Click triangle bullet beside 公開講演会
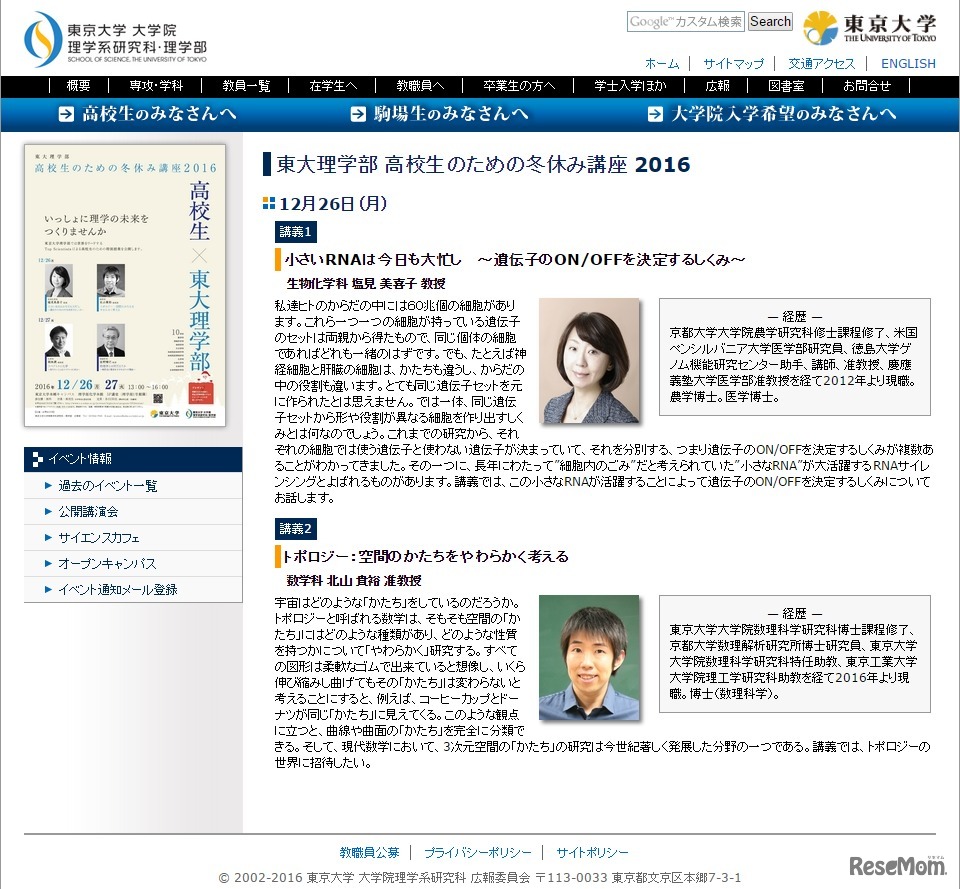The image size is (960, 889). pos(48,511)
